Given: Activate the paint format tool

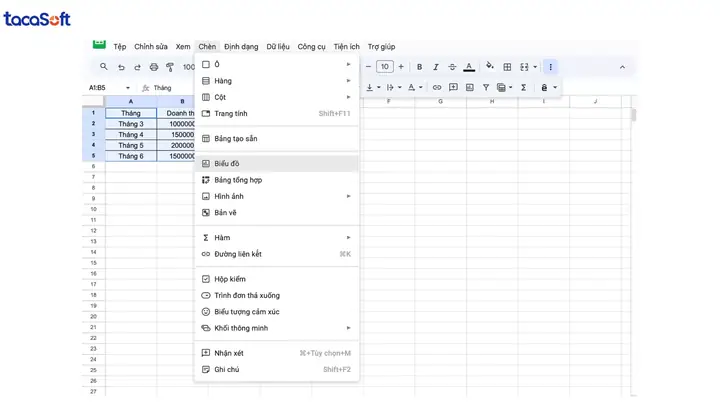Looking at the screenshot, I should (x=170, y=67).
